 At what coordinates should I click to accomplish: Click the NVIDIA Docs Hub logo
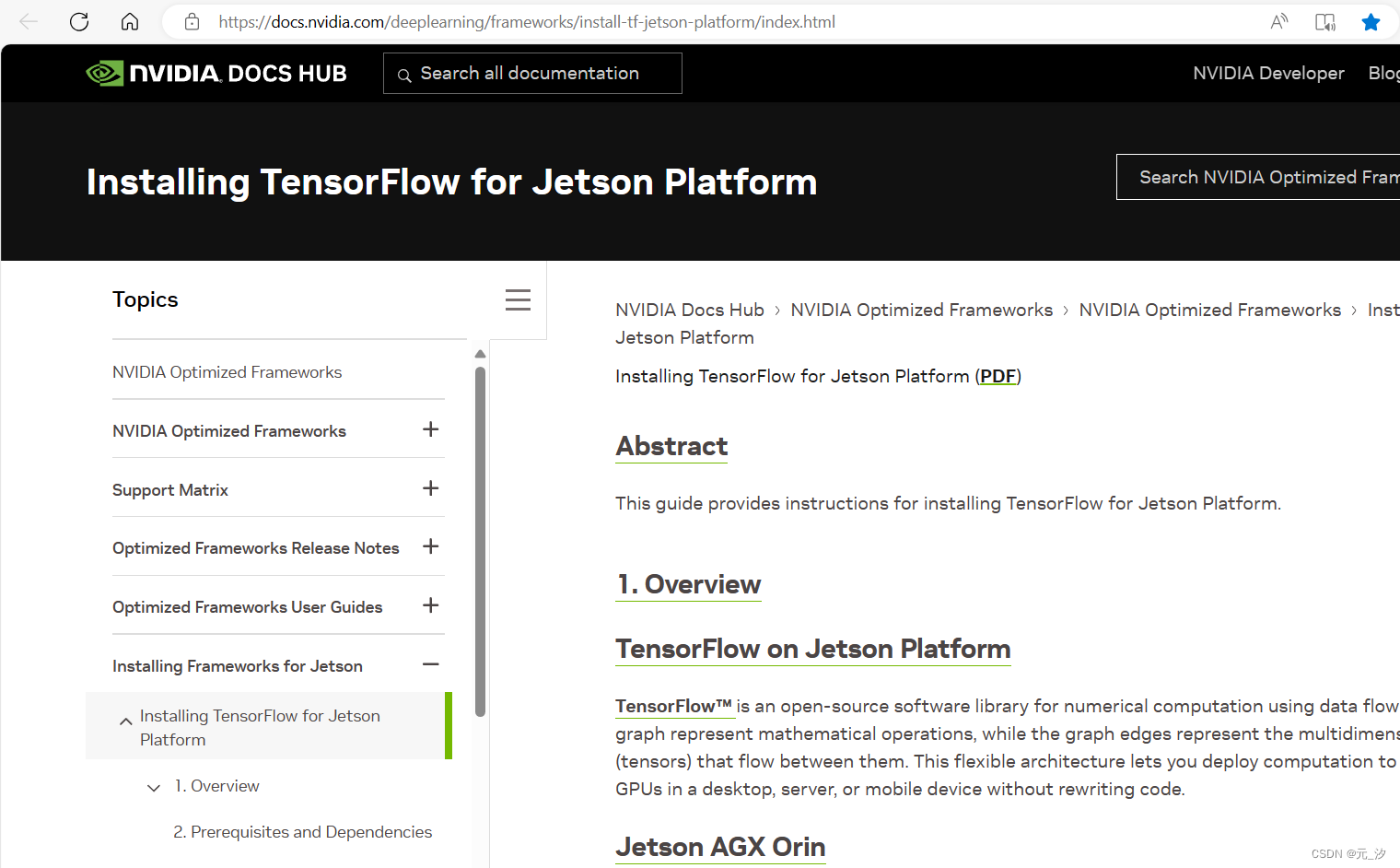(216, 72)
